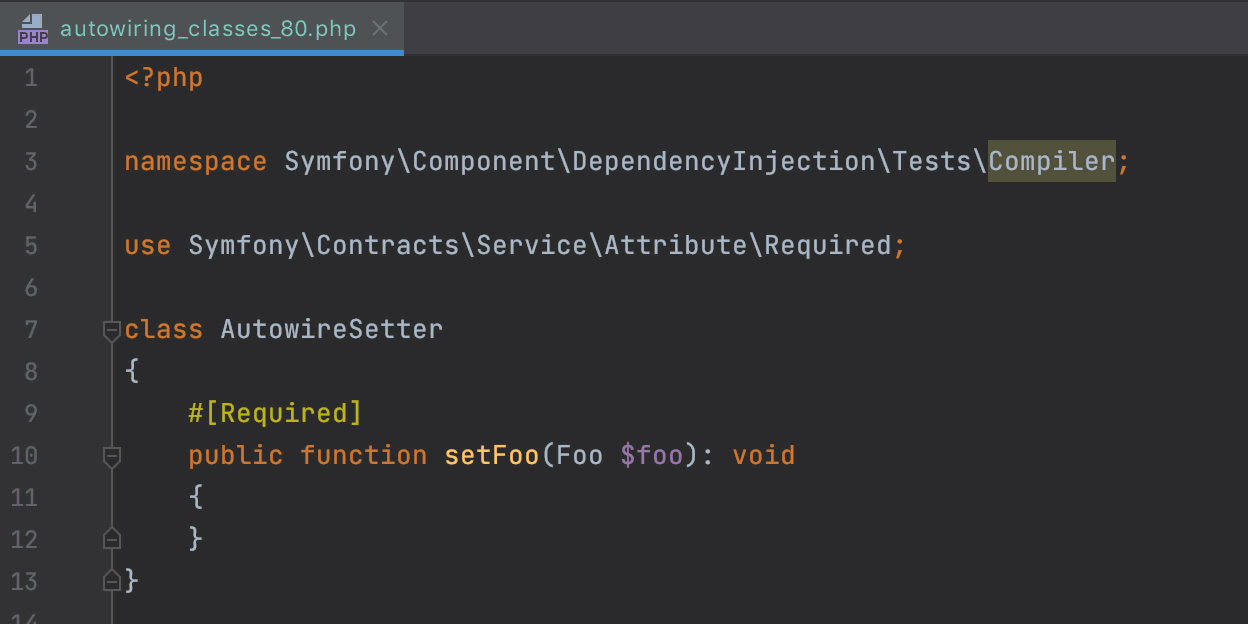Close the autowiring_classes_80.php tab
This screenshot has height=624, width=1248.
tap(380, 28)
